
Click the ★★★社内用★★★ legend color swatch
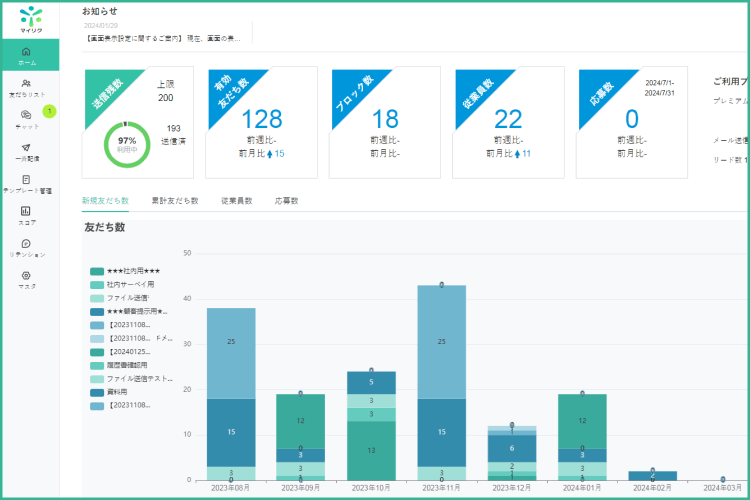(96, 271)
